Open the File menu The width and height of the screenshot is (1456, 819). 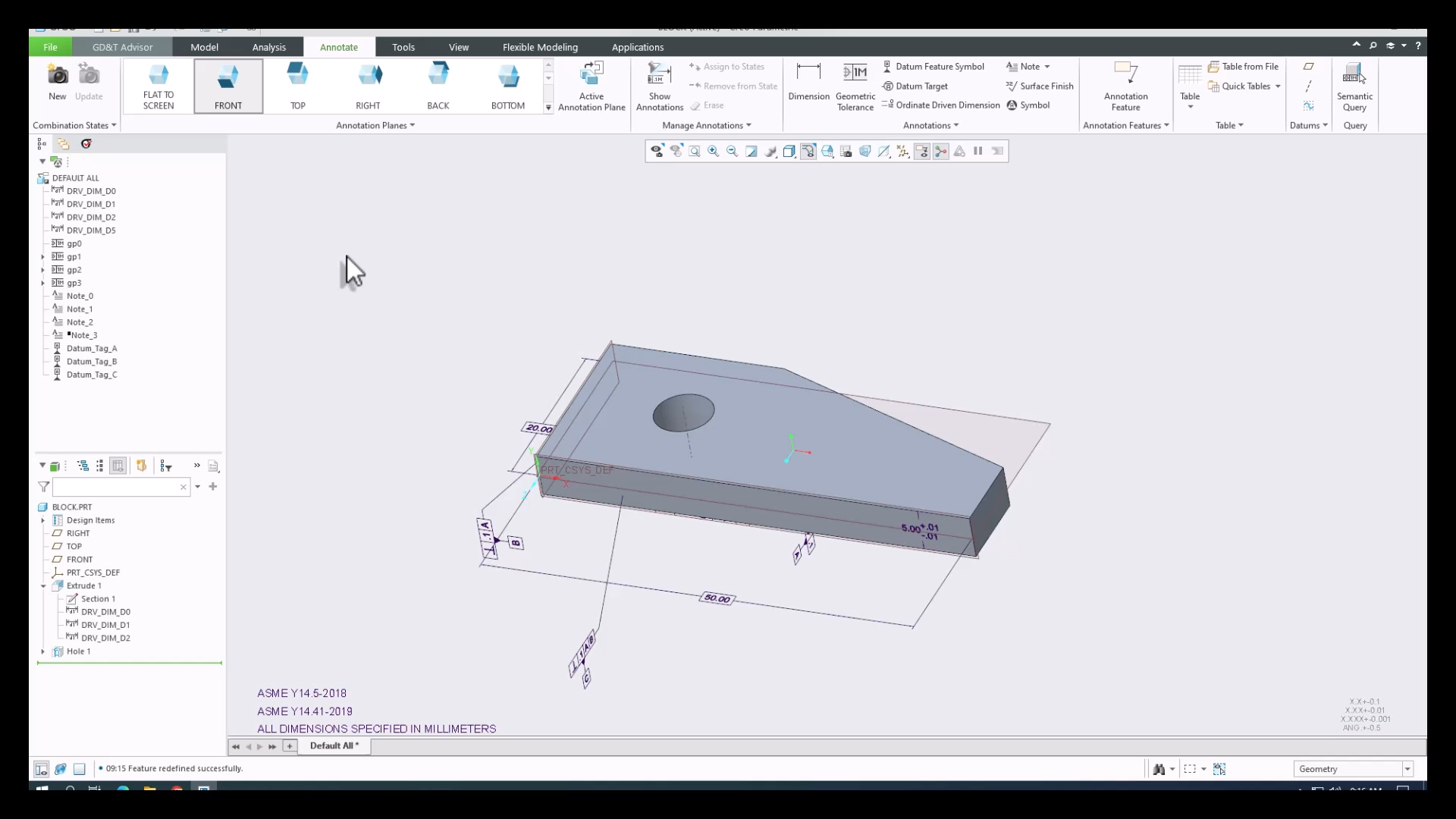[50, 47]
